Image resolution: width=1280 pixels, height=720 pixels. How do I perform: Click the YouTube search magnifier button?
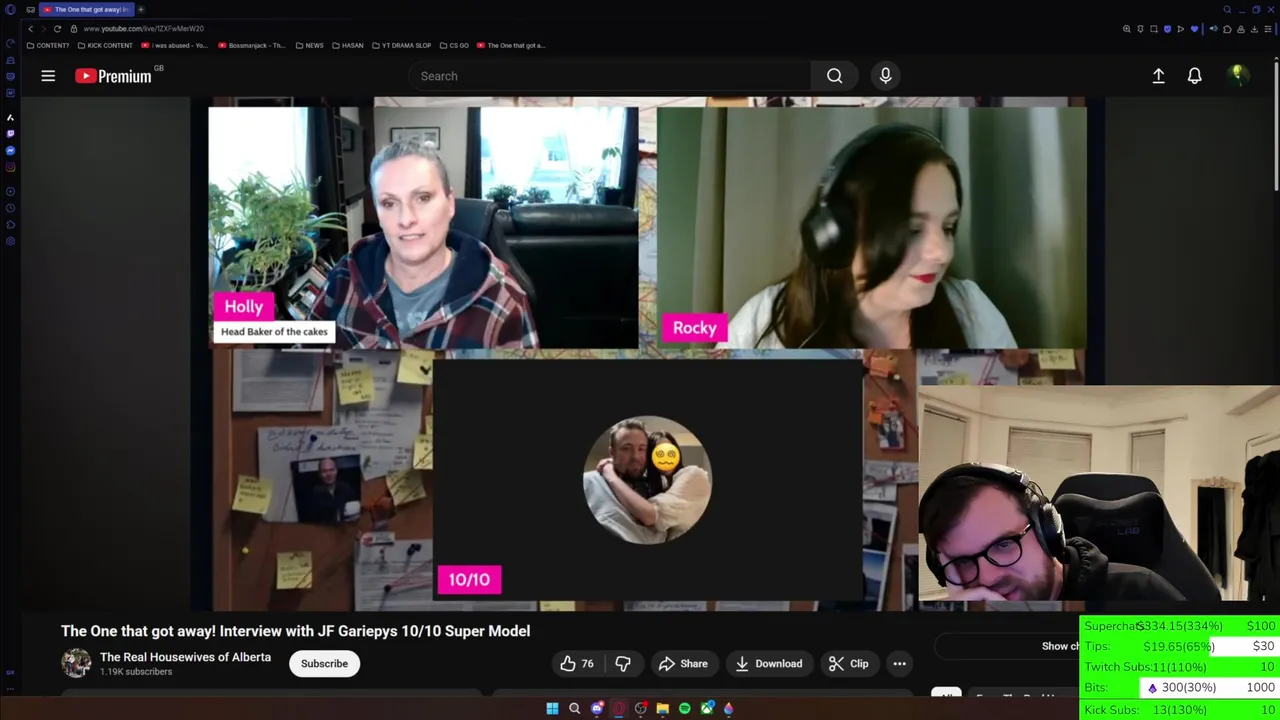point(834,76)
